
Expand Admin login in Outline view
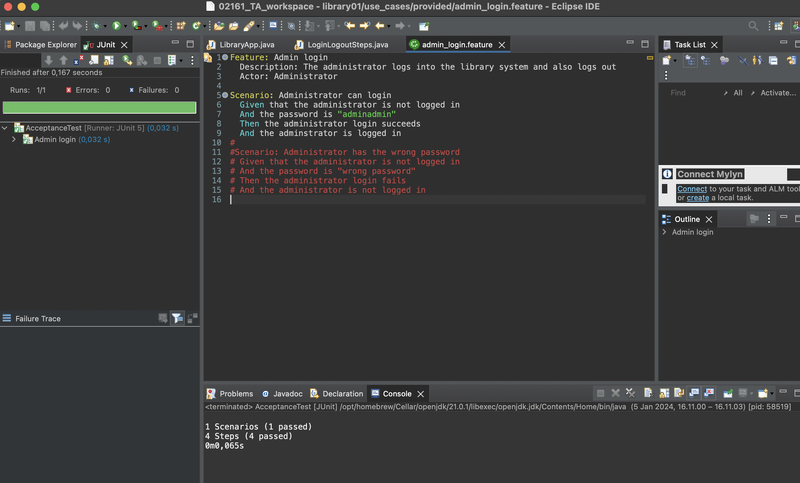click(664, 232)
